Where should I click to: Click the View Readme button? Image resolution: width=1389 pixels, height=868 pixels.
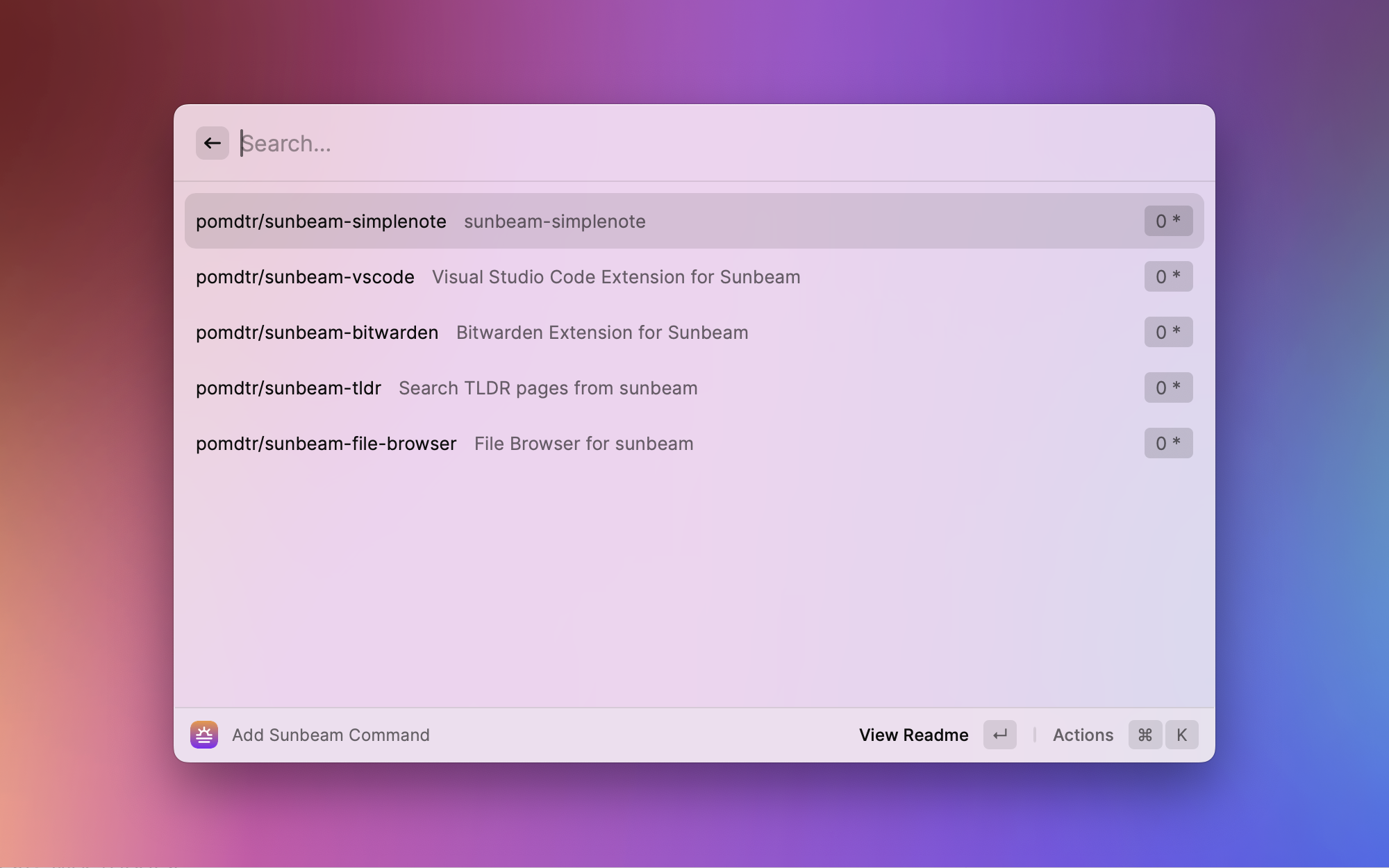(x=913, y=734)
